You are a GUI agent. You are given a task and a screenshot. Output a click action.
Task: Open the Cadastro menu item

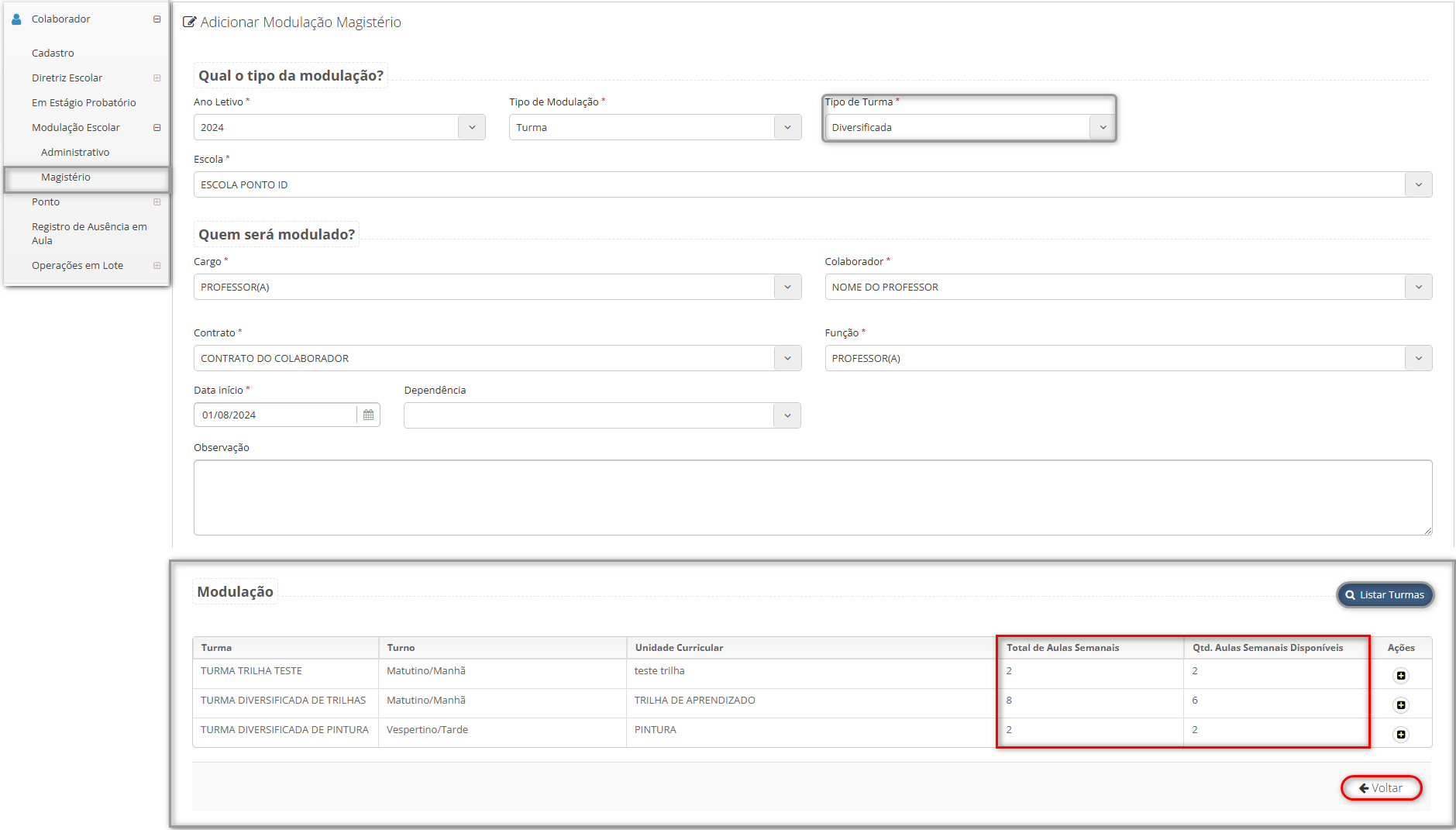[53, 53]
